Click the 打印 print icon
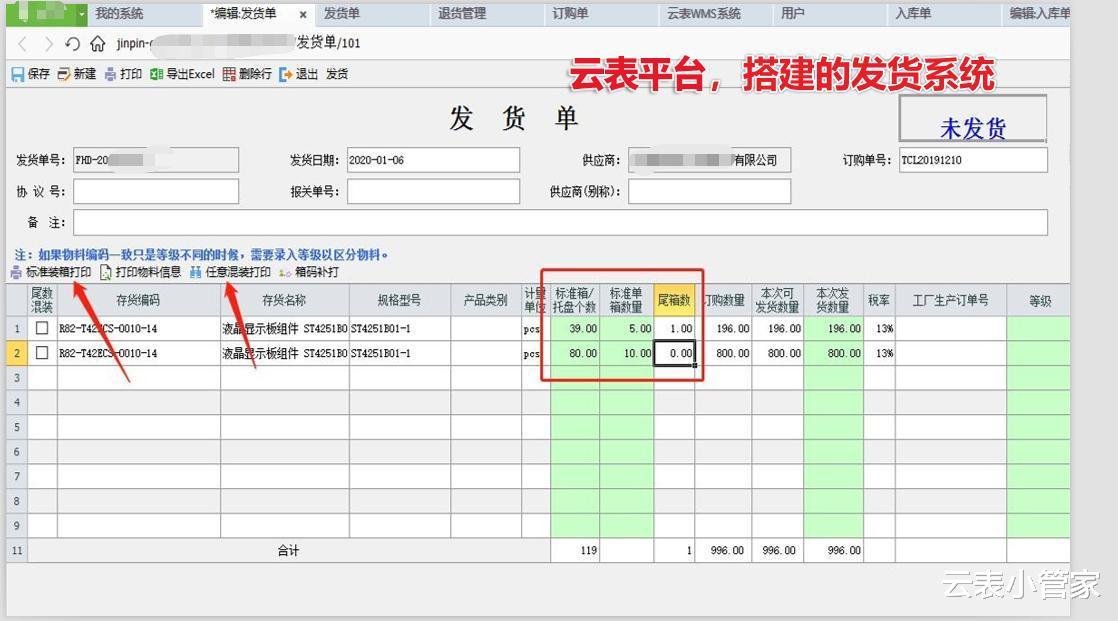1118x621 pixels. click(x=111, y=74)
